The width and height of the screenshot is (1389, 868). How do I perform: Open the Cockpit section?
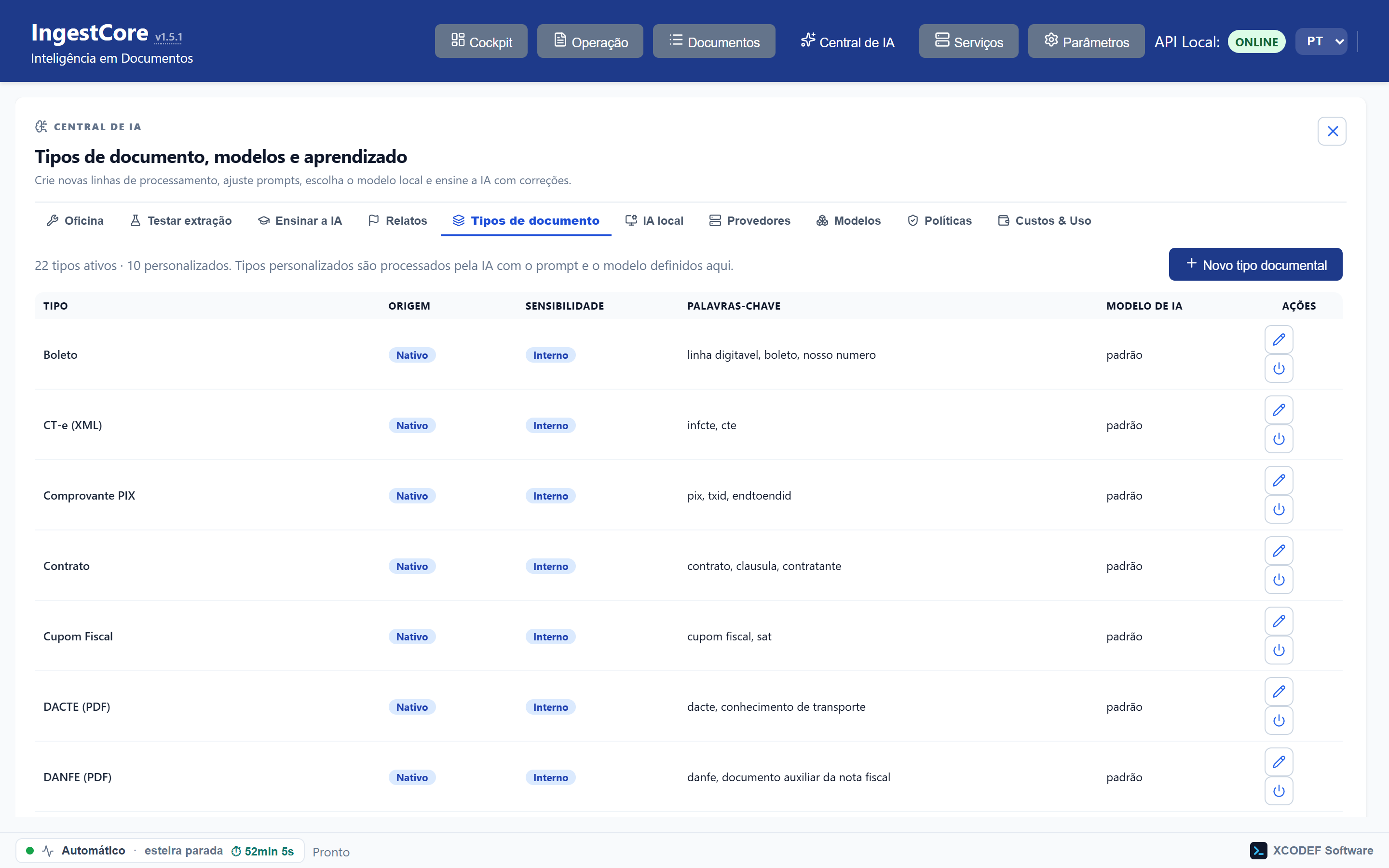481,41
